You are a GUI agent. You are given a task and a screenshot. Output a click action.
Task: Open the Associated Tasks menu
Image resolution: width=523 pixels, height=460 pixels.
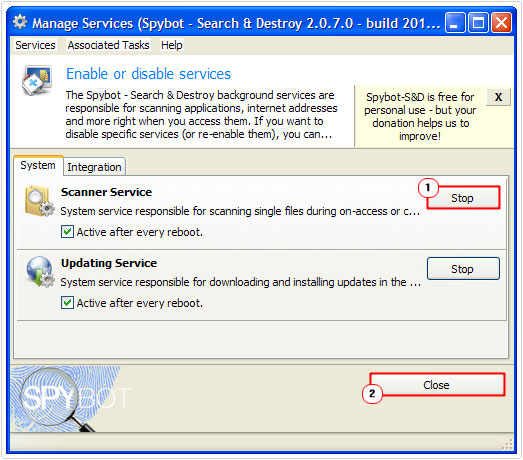(x=108, y=45)
